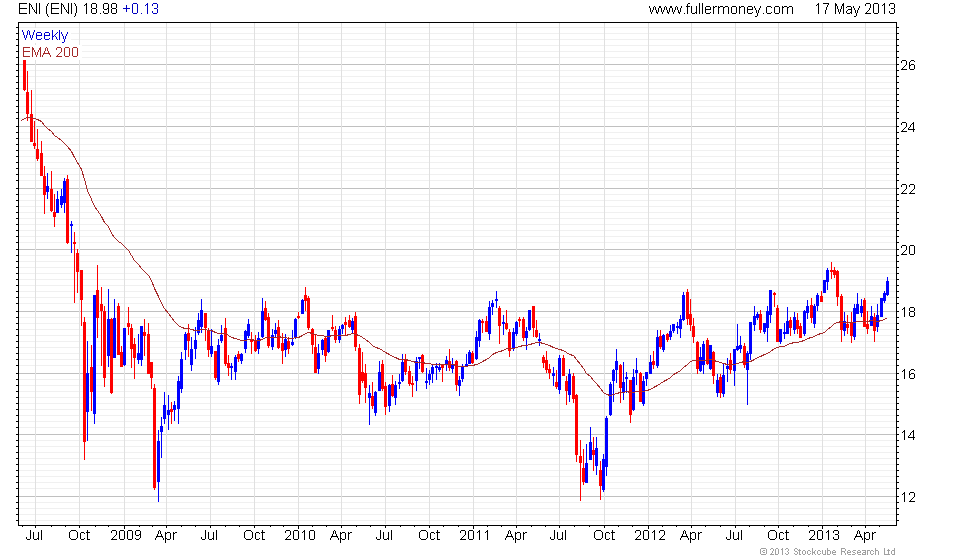Click the date 17 May 2013

pyautogui.click(x=855, y=9)
